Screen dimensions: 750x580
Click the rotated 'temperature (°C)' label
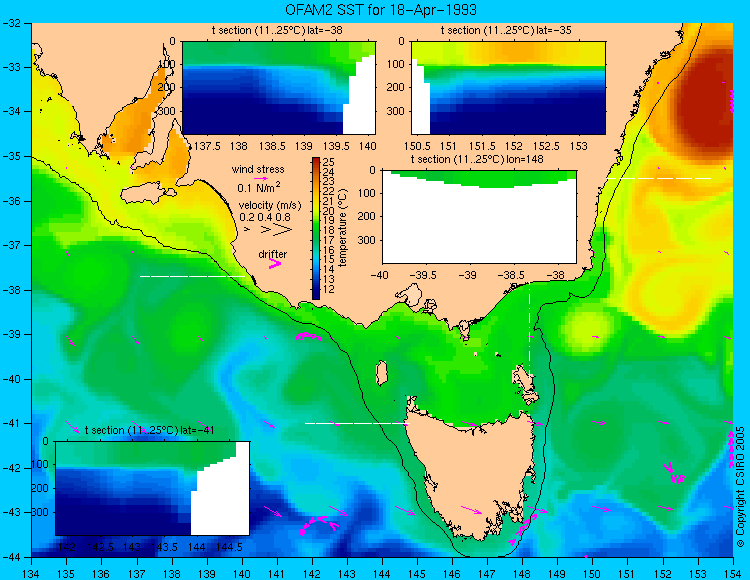point(343,227)
